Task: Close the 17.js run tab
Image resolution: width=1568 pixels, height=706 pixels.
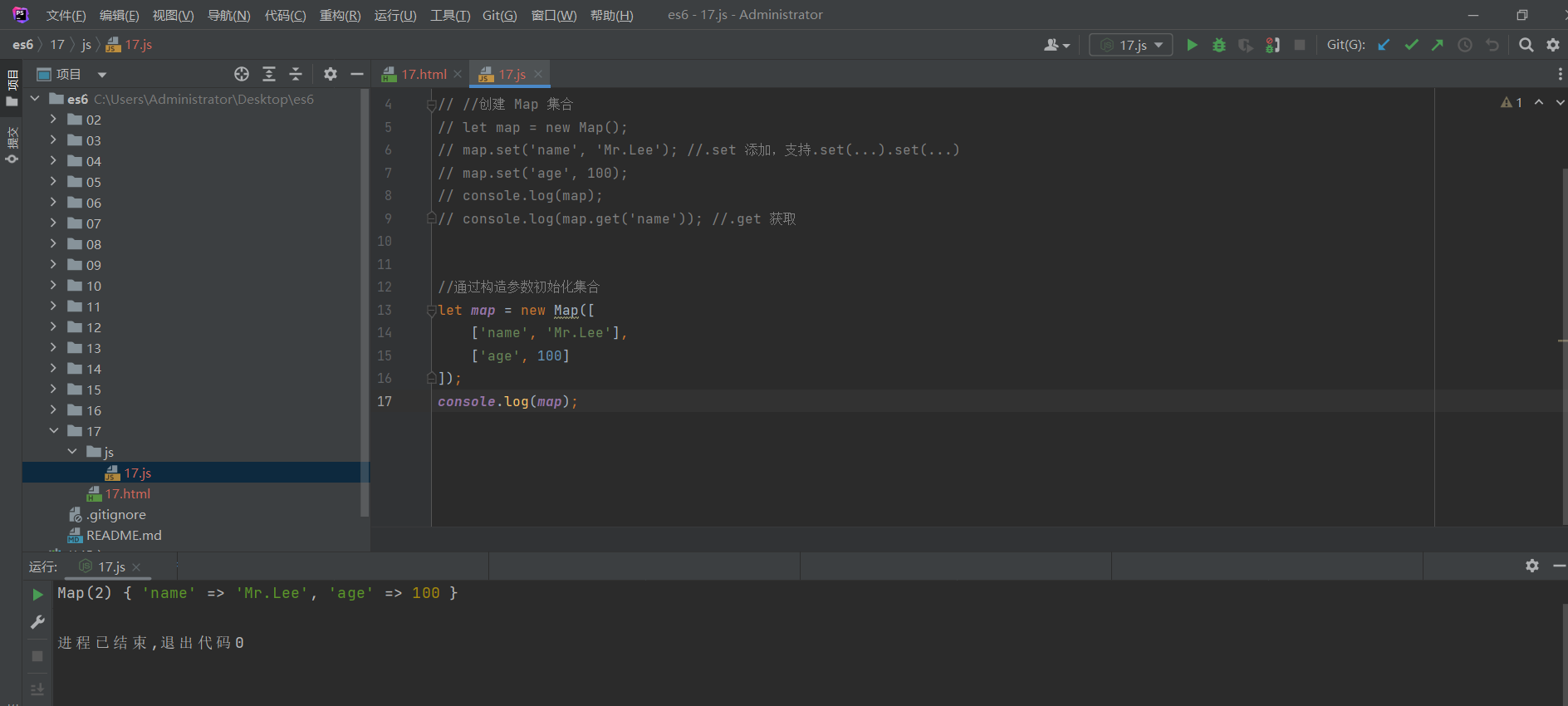Action: [x=136, y=566]
